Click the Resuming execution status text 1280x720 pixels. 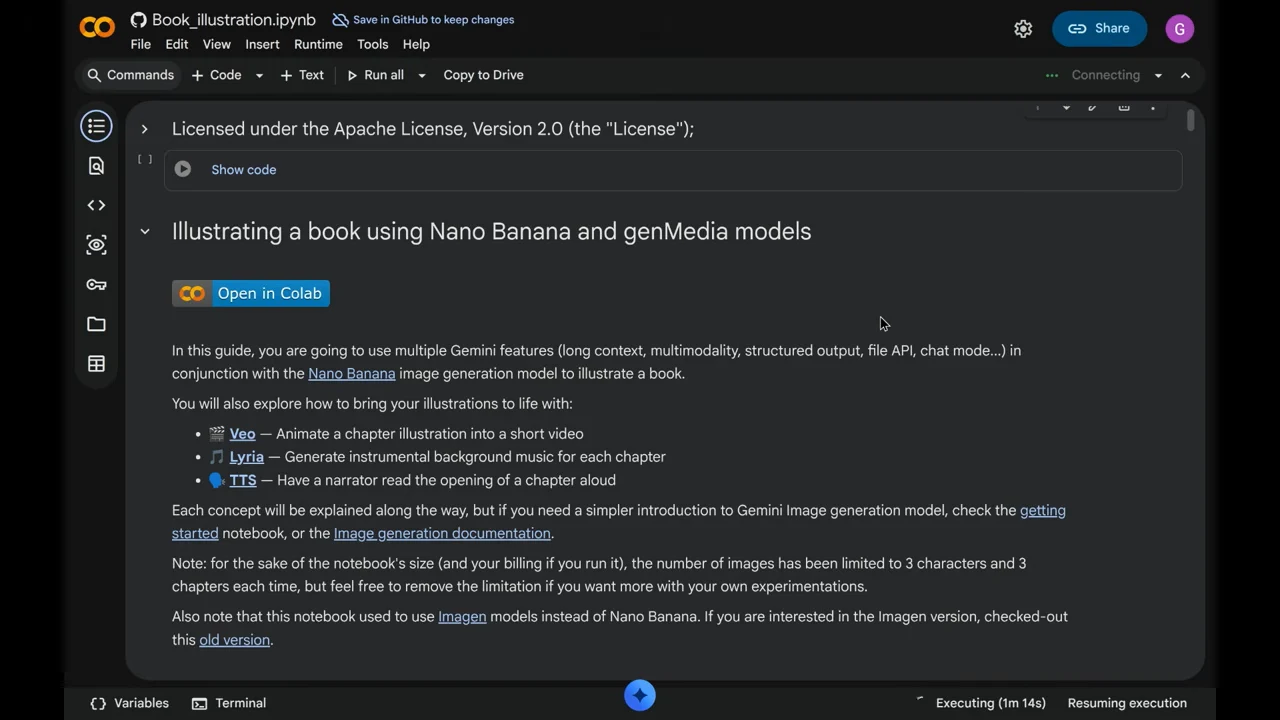coord(1127,703)
